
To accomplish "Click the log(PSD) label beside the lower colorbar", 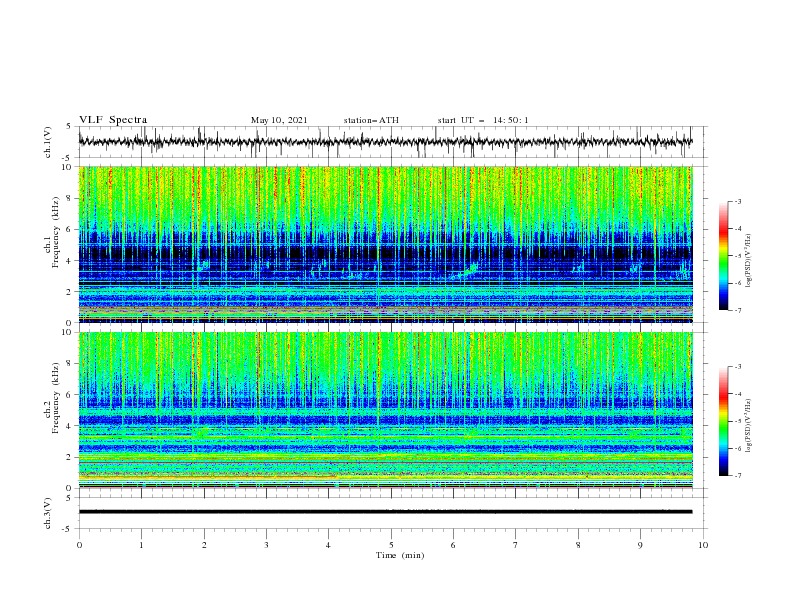I will click(748, 426).
